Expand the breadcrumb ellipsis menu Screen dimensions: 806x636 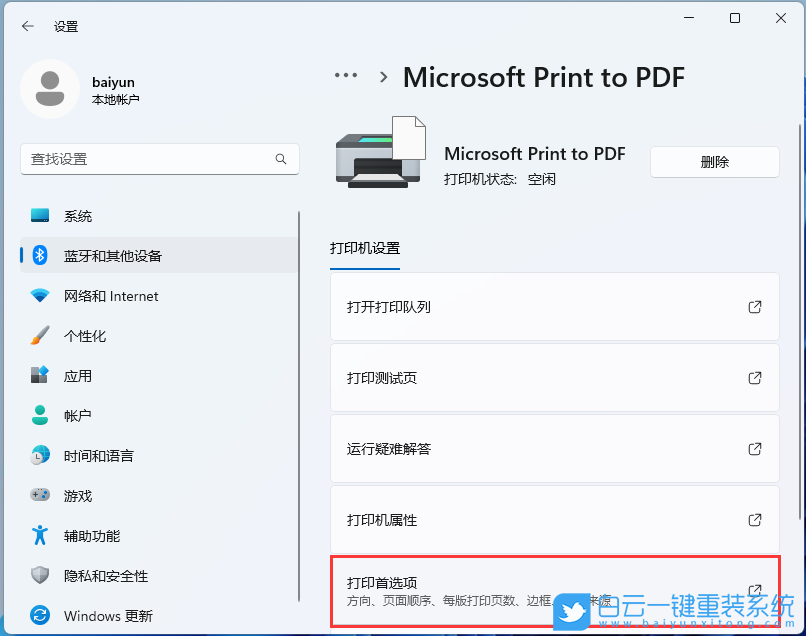[345, 75]
